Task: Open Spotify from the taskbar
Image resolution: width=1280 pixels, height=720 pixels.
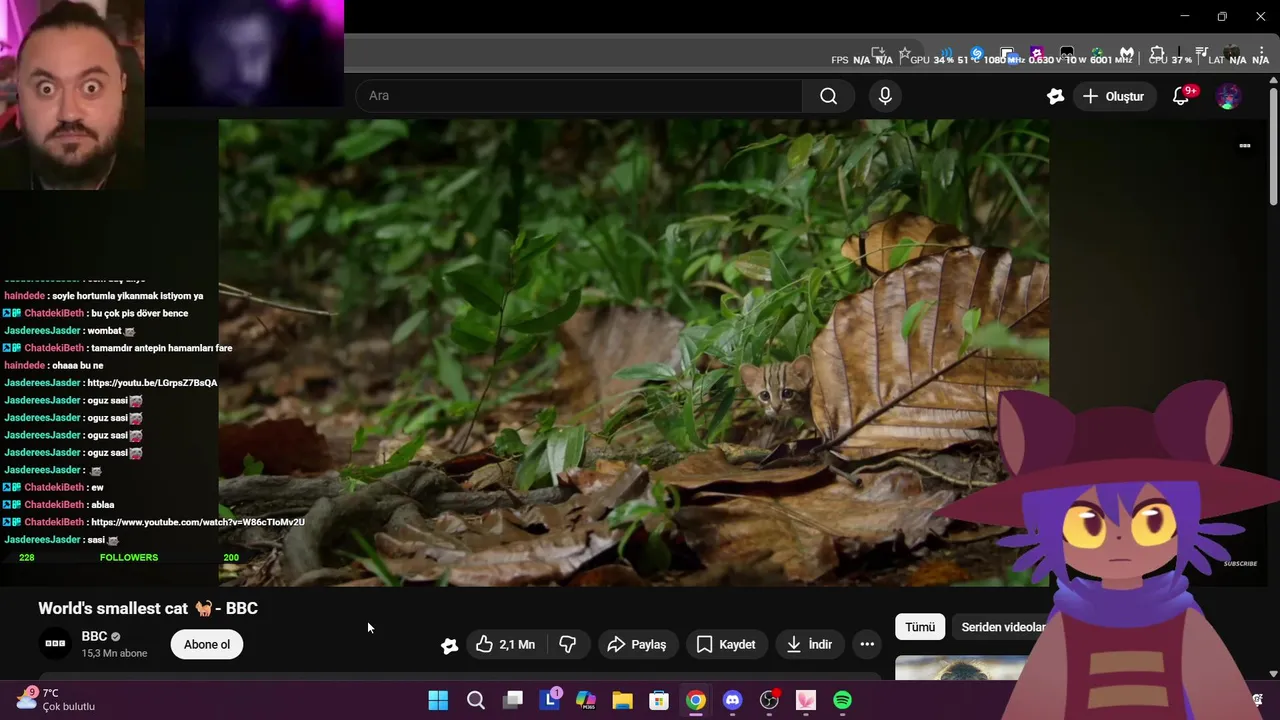Action: click(842, 700)
